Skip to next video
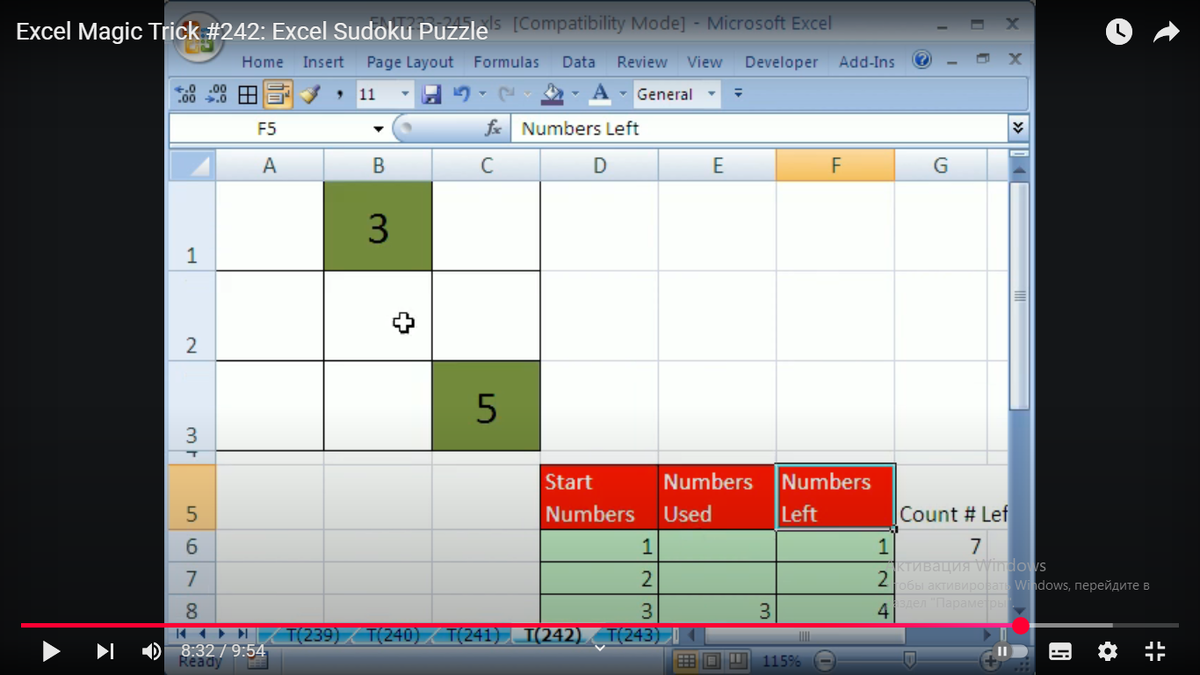 coord(105,651)
